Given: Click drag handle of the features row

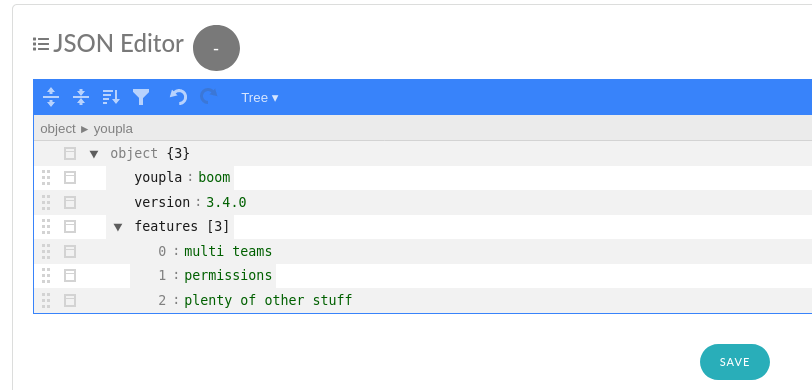Looking at the screenshot, I should pyautogui.click(x=46, y=226).
